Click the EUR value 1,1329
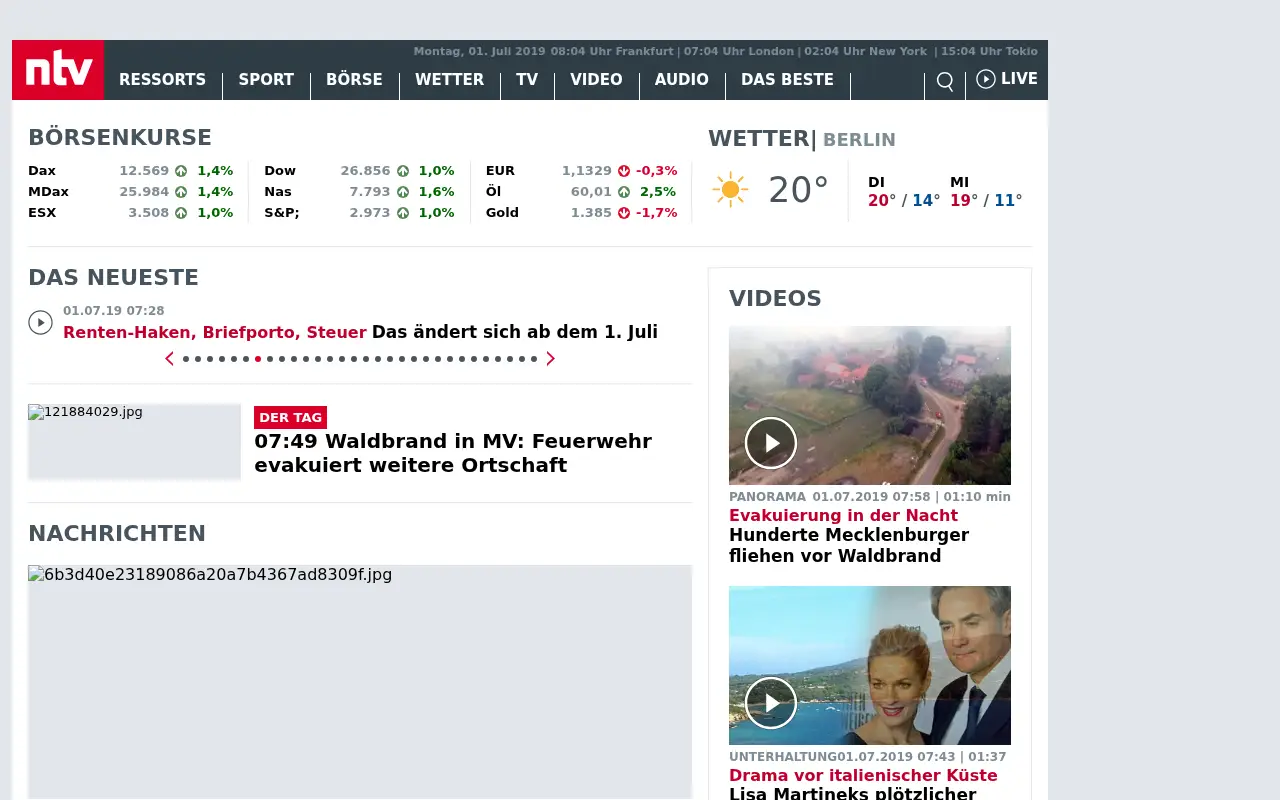Viewport: 1280px width, 800px height. point(586,171)
